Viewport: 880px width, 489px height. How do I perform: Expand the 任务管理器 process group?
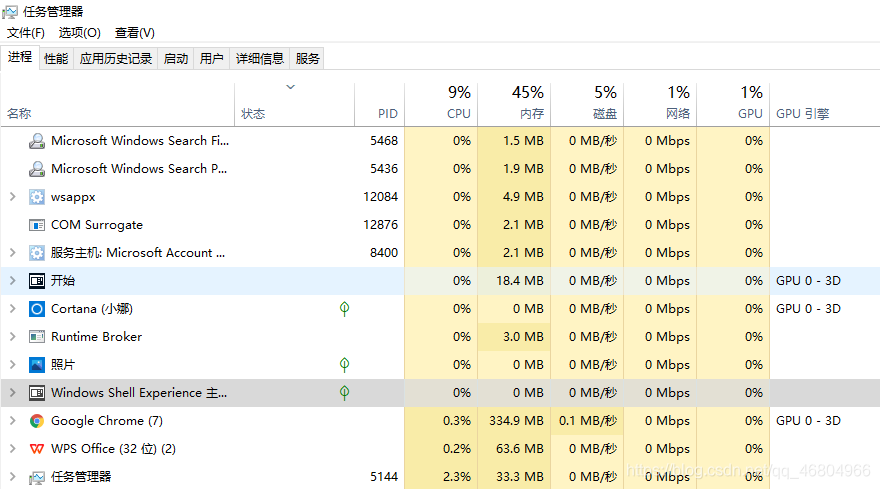[x=12, y=477]
